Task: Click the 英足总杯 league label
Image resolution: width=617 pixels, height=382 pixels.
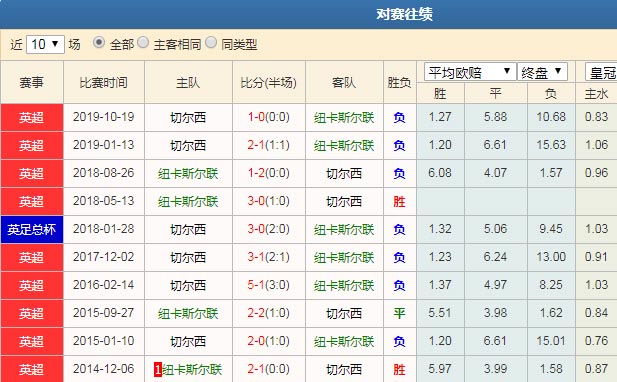Action: (32, 229)
